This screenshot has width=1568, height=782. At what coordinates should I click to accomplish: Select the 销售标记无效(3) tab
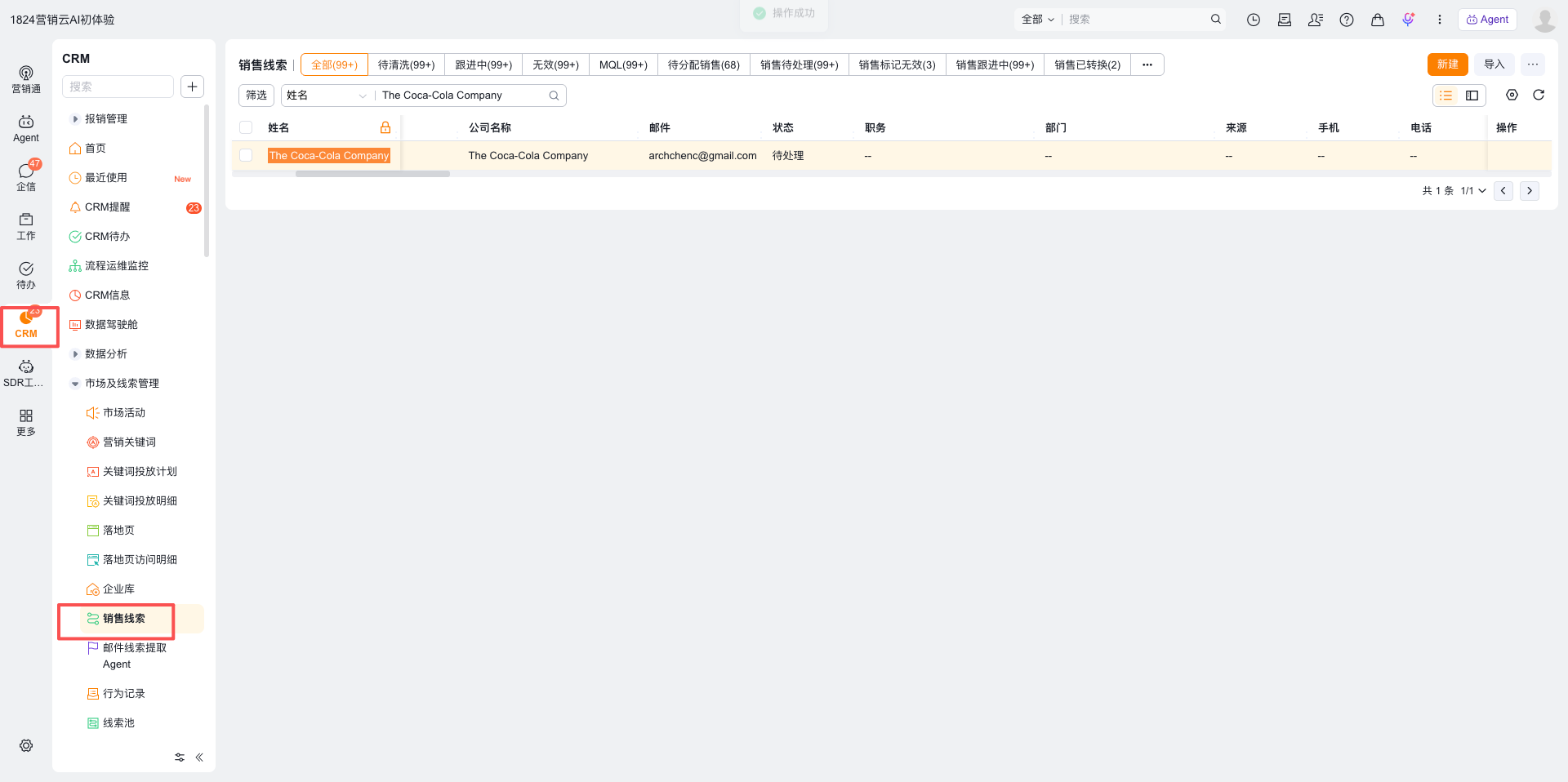coord(898,64)
